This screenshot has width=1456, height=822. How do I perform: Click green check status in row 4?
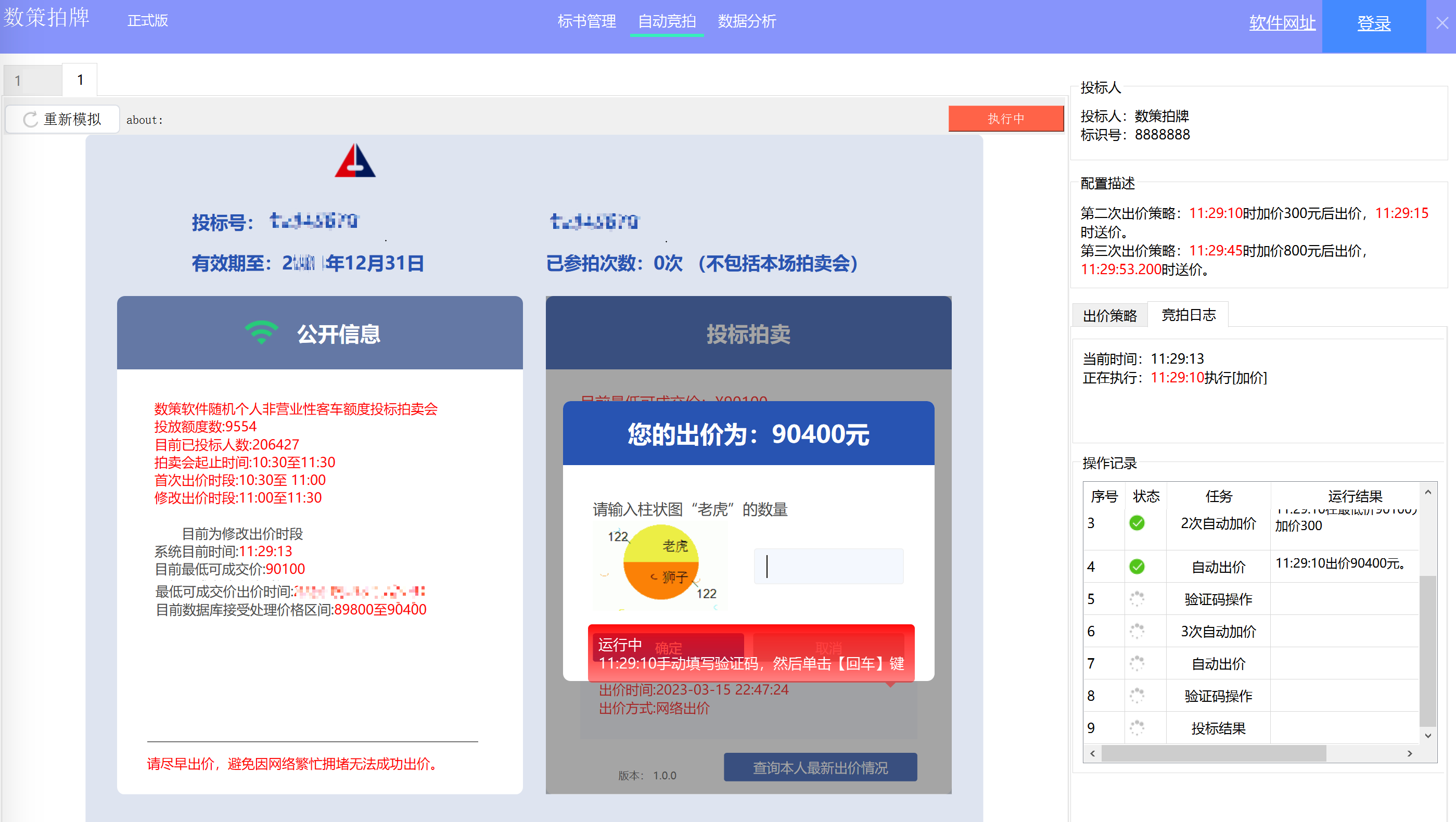[x=1136, y=566]
